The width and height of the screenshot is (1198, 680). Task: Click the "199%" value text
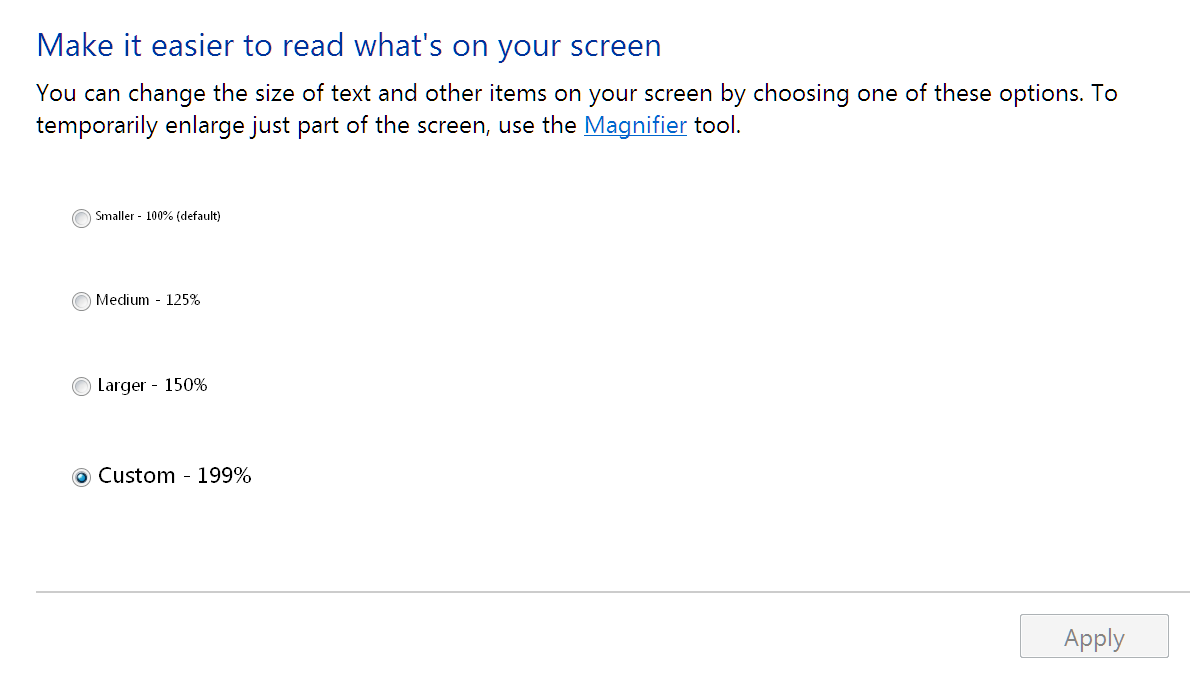point(224,476)
